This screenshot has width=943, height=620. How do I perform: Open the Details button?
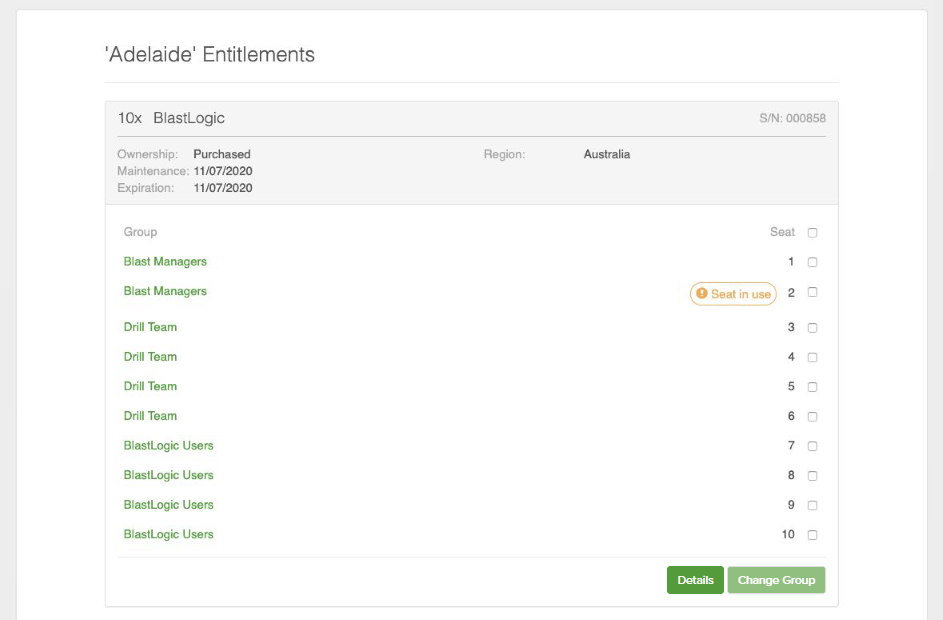[x=695, y=580]
